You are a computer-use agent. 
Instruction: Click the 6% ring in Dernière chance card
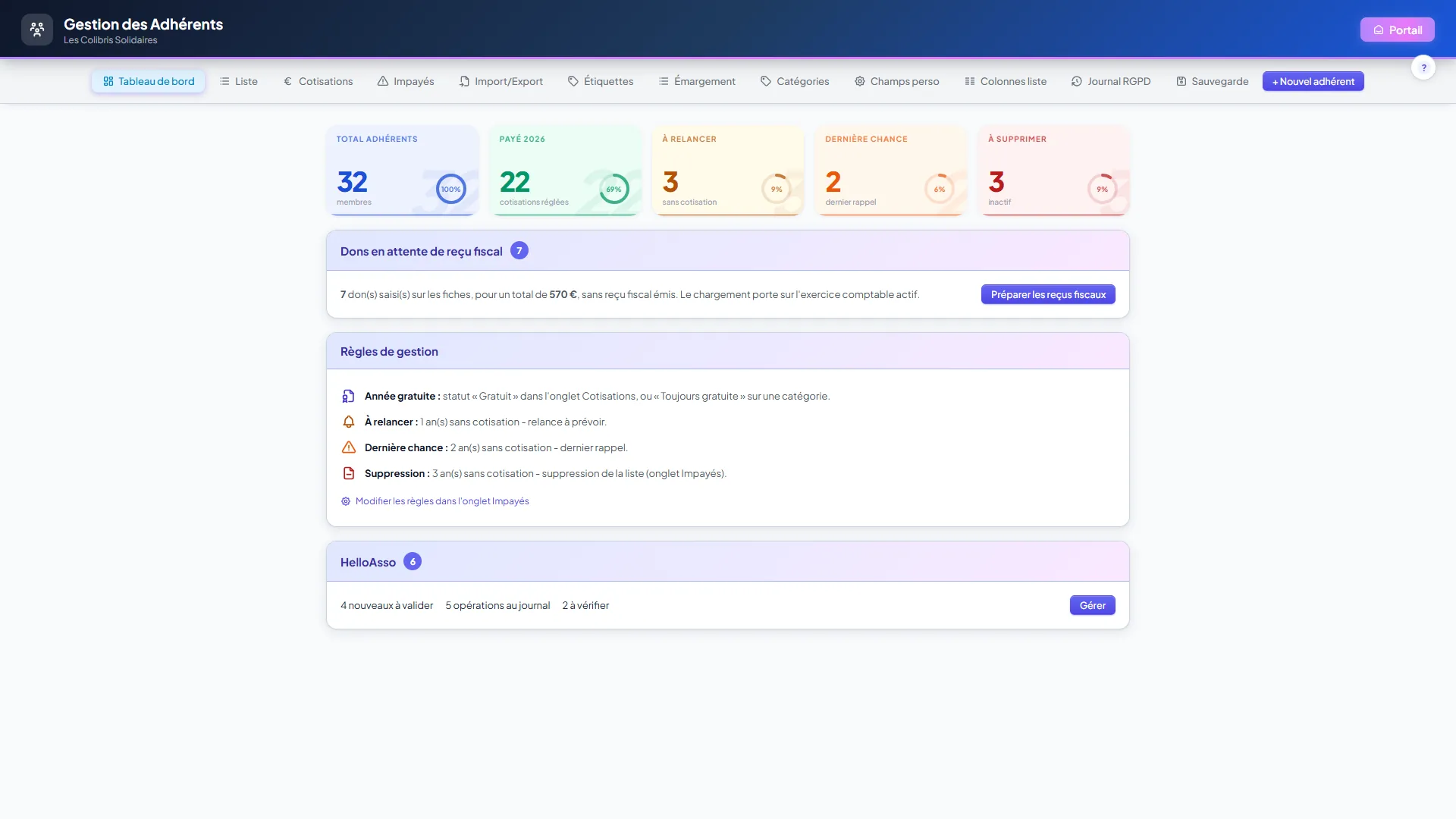pos(940,189)
